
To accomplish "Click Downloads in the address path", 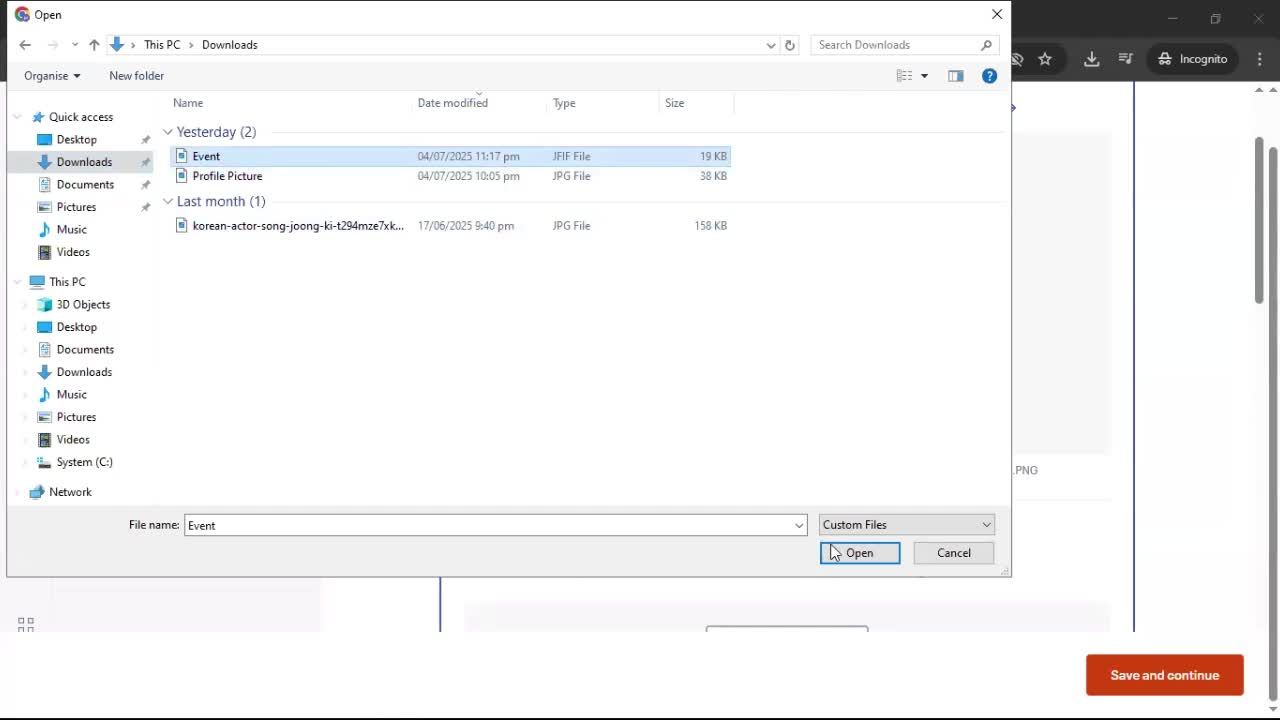I will (x=230, y=45).
